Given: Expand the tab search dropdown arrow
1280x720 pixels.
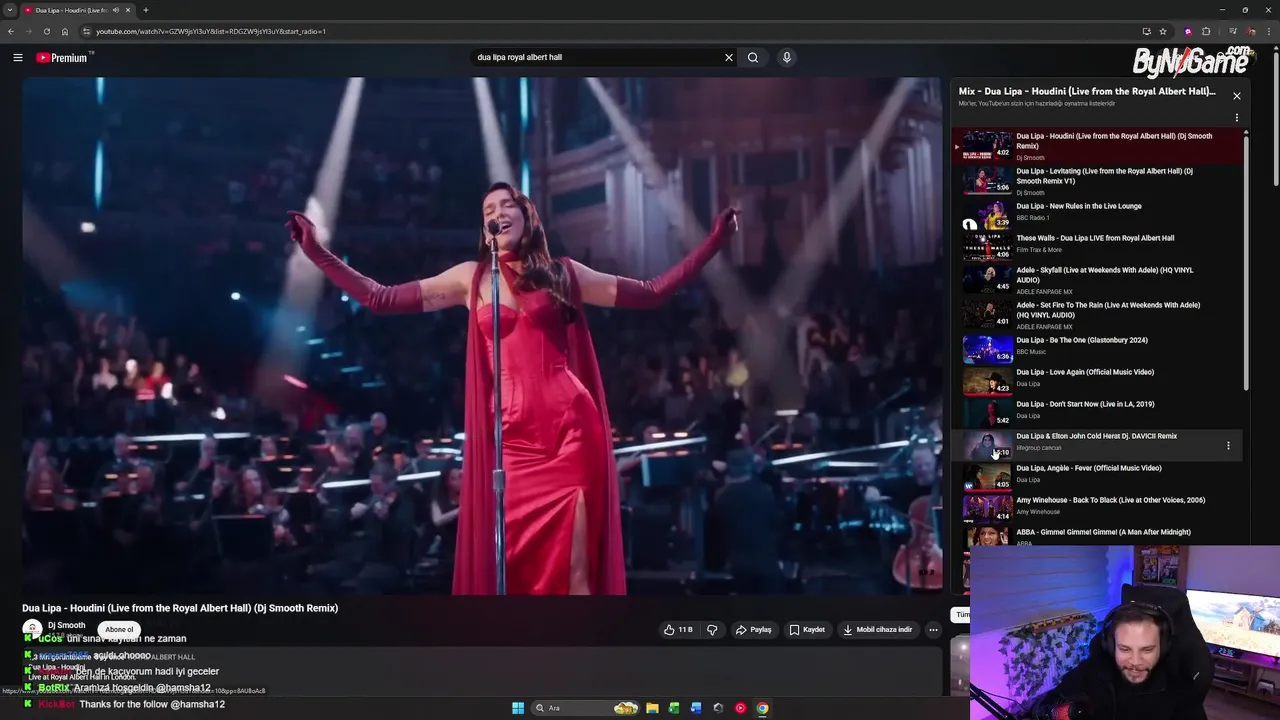Looking at the screenshot, I should [11, 10].
